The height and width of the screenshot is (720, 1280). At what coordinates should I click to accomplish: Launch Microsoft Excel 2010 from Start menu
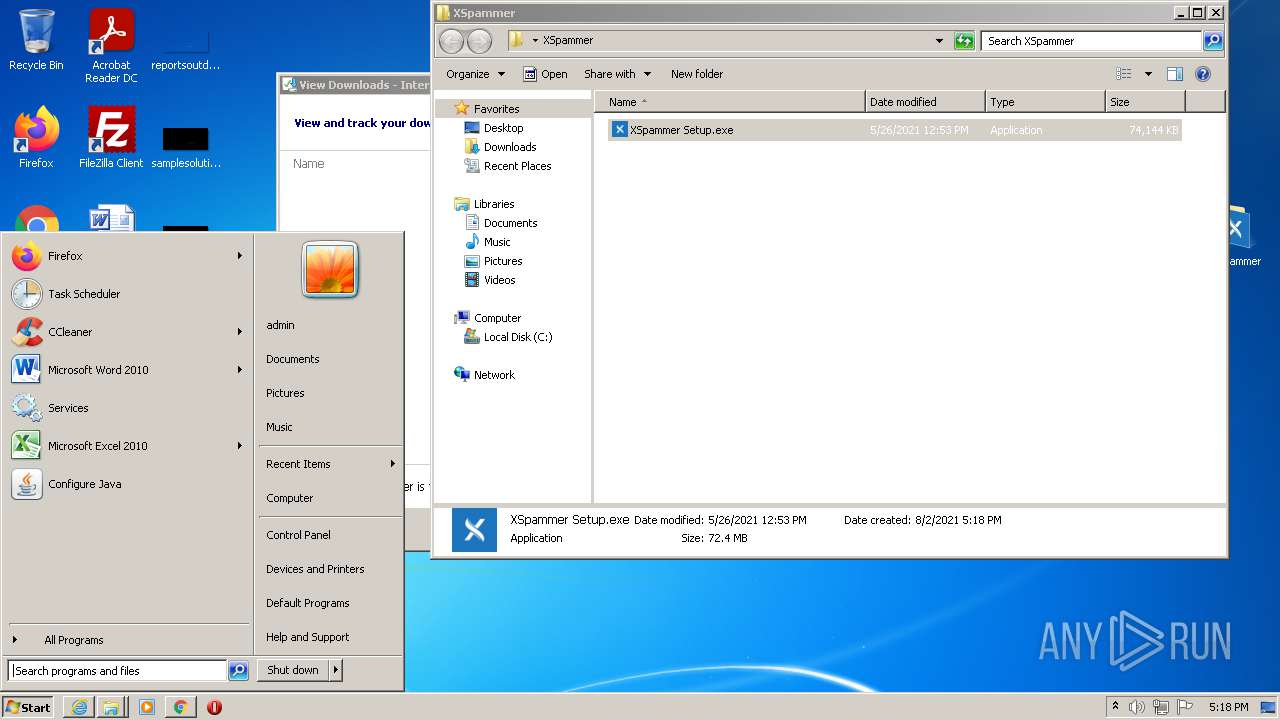click(126, 446)
